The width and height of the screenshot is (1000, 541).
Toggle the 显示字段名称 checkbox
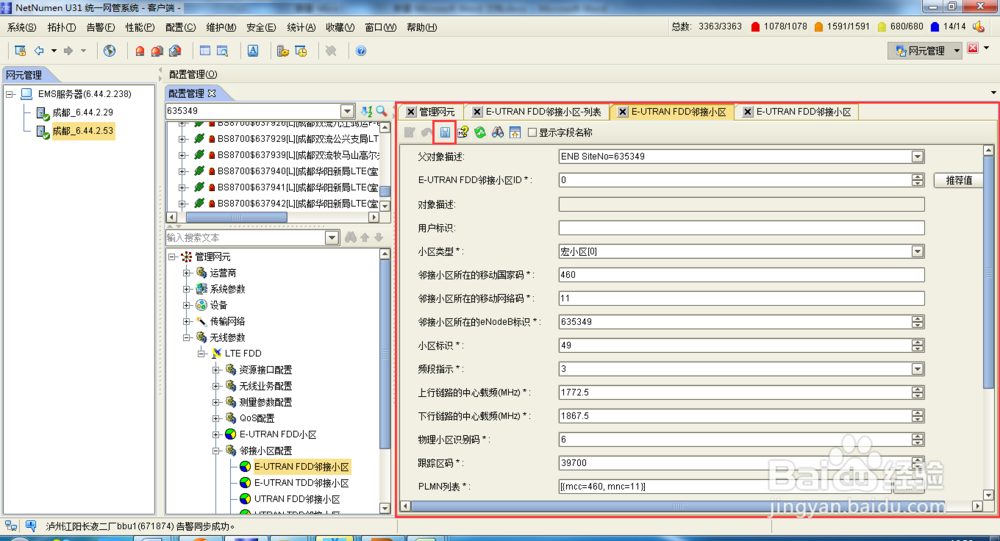coord(532,133)
